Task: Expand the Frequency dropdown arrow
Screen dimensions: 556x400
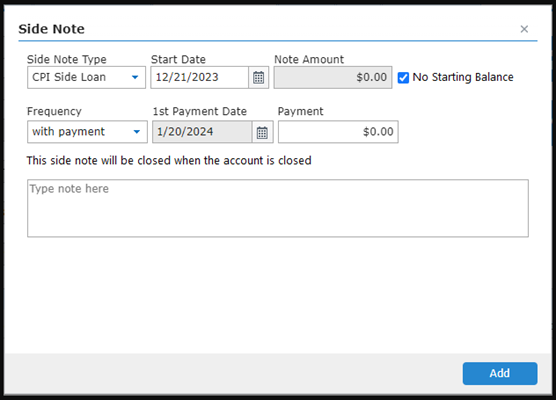Action: [x=137, y=132]
